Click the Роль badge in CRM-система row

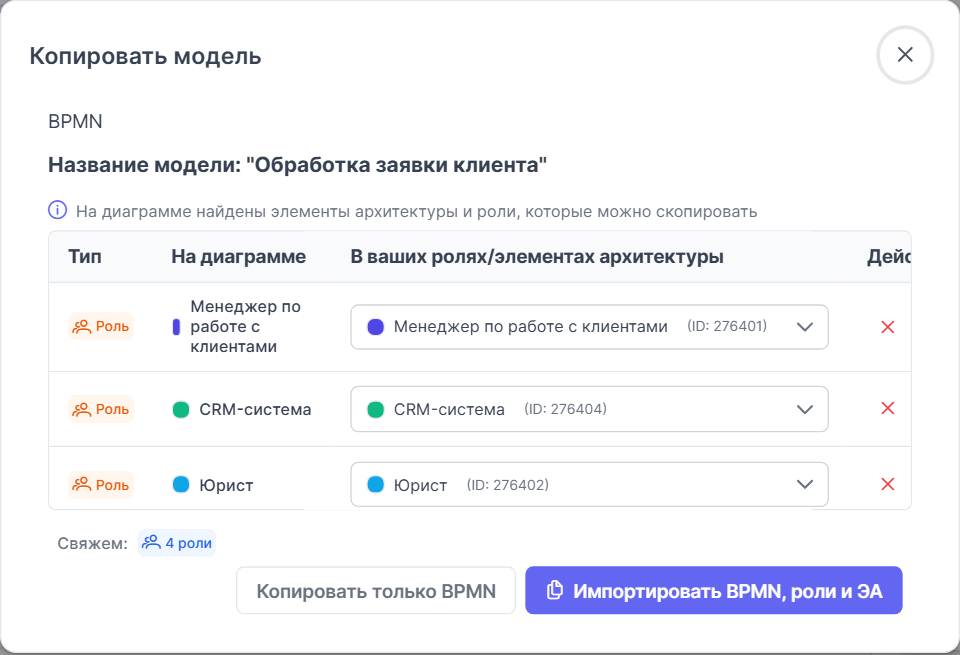[101, 409]
